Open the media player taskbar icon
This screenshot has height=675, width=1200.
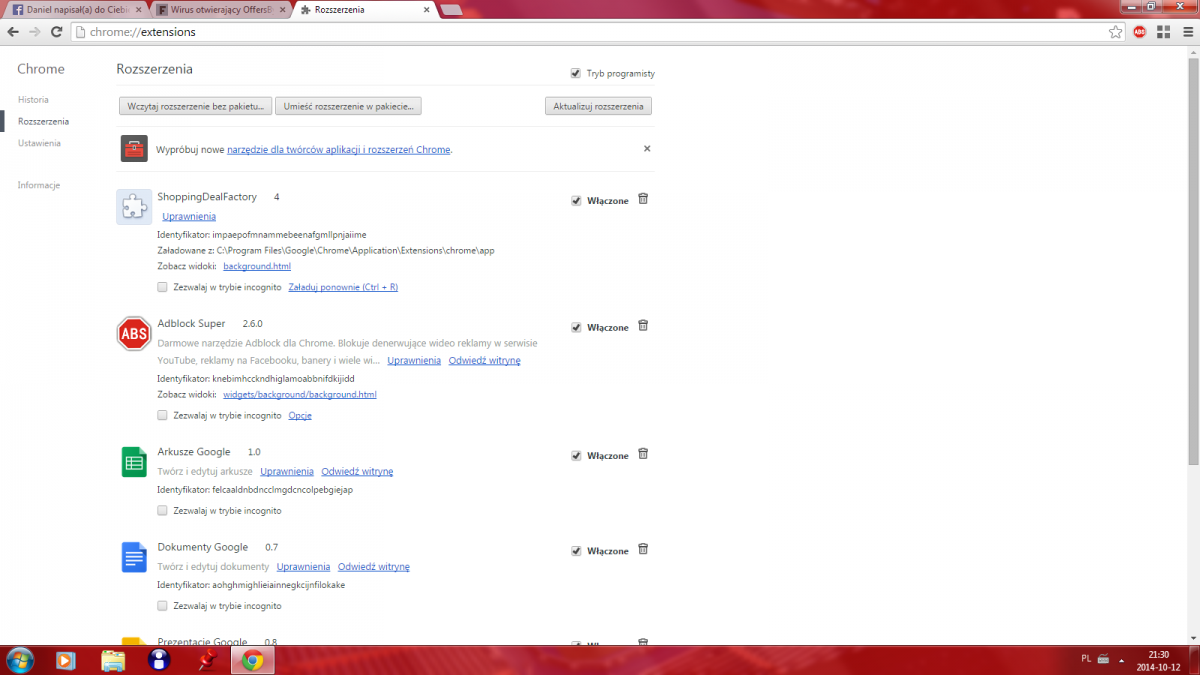point(65,660)
